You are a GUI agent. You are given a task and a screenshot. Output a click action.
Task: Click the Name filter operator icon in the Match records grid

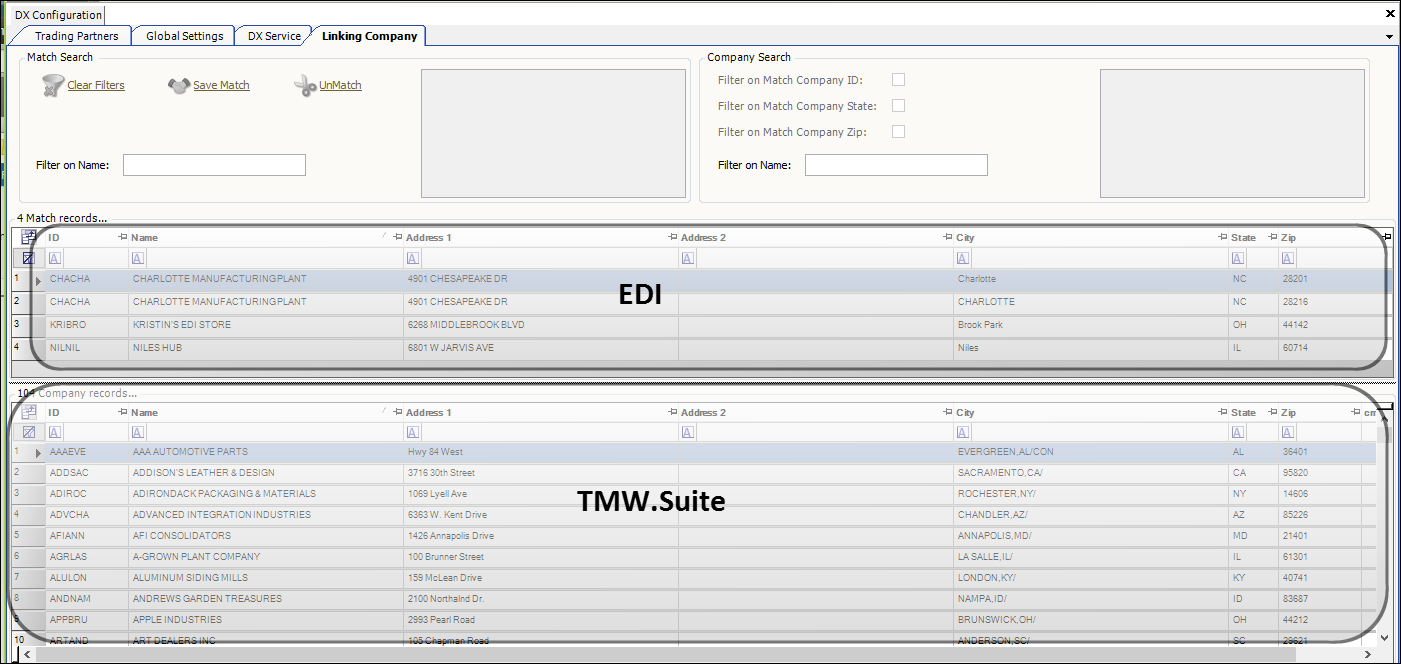[x=138, y=258]
